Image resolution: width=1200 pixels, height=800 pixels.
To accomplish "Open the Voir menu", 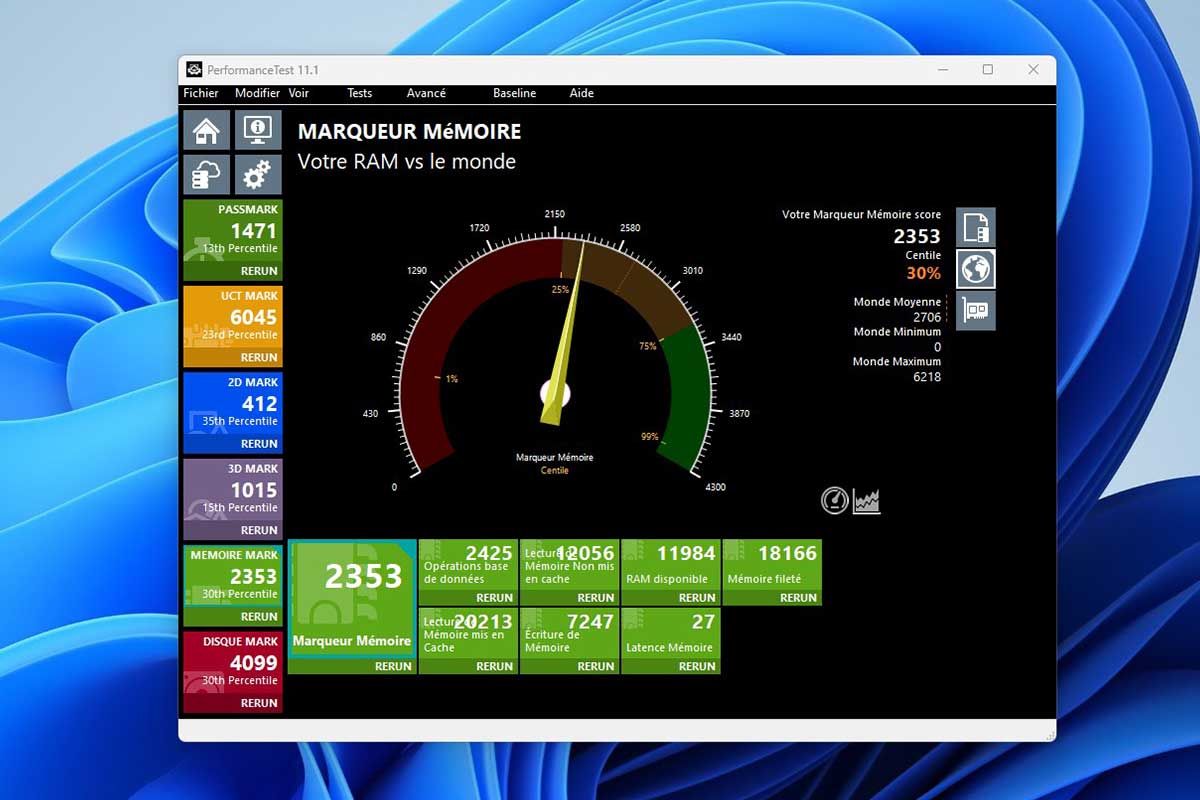I will (x=299, y=93).
